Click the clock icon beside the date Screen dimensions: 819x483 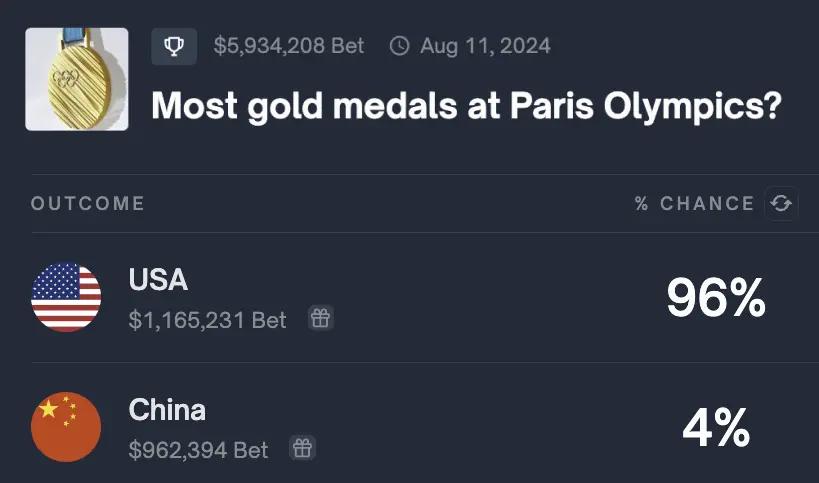click(399, 46)
